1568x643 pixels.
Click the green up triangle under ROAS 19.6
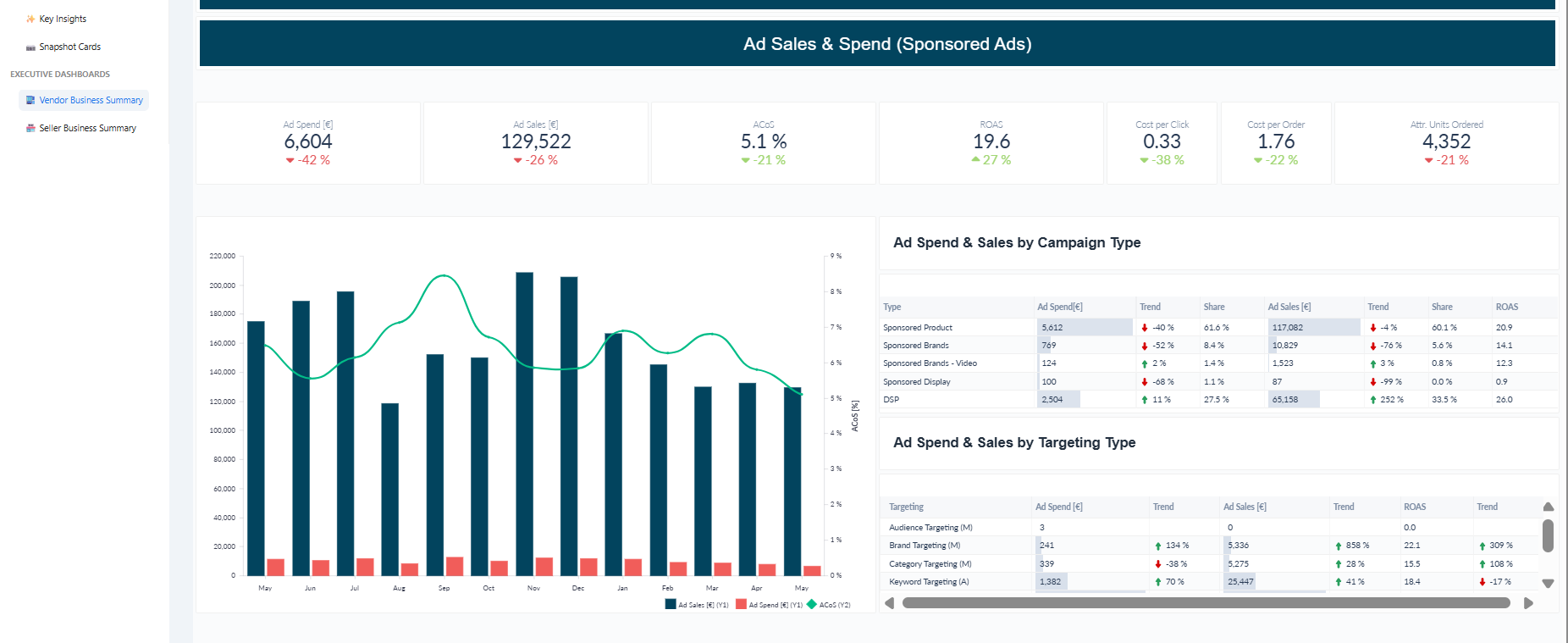click(976, 159)
